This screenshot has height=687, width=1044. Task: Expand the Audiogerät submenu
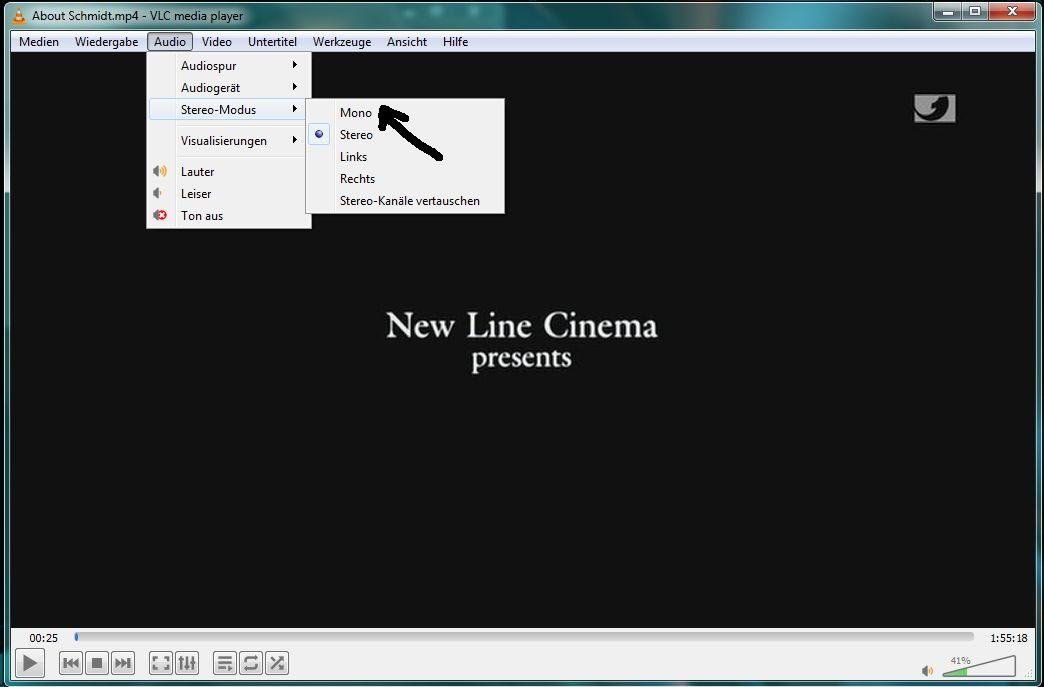(x=229, y=87)
